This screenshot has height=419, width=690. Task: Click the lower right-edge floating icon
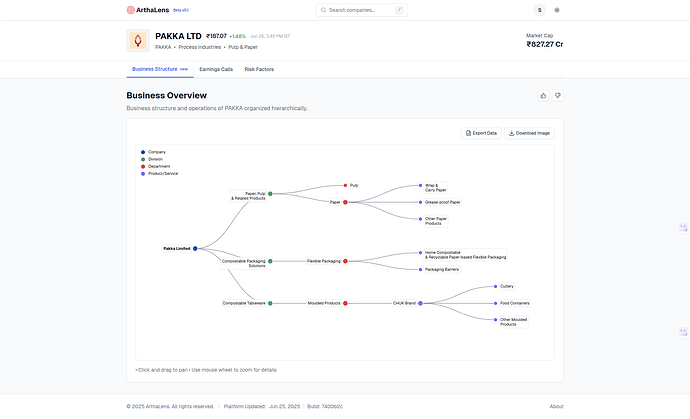683,332
